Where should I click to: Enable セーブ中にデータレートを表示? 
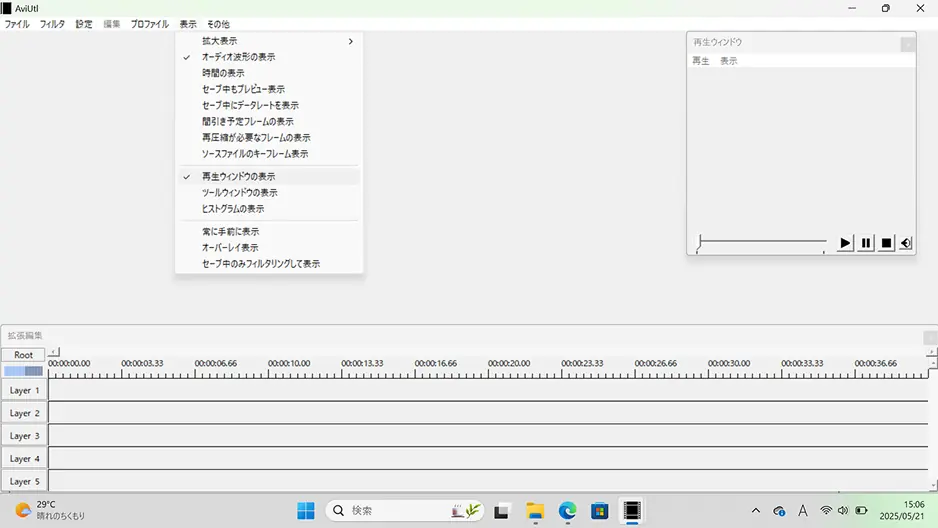[x=269, y=105]
